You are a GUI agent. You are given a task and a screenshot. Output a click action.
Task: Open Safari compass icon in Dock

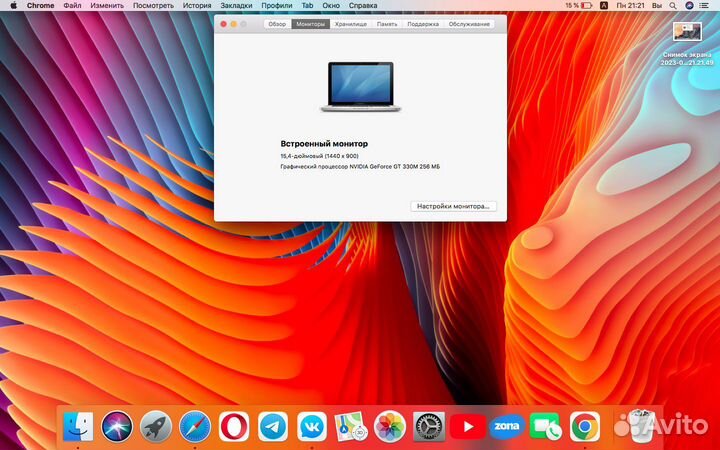(195, 426)
